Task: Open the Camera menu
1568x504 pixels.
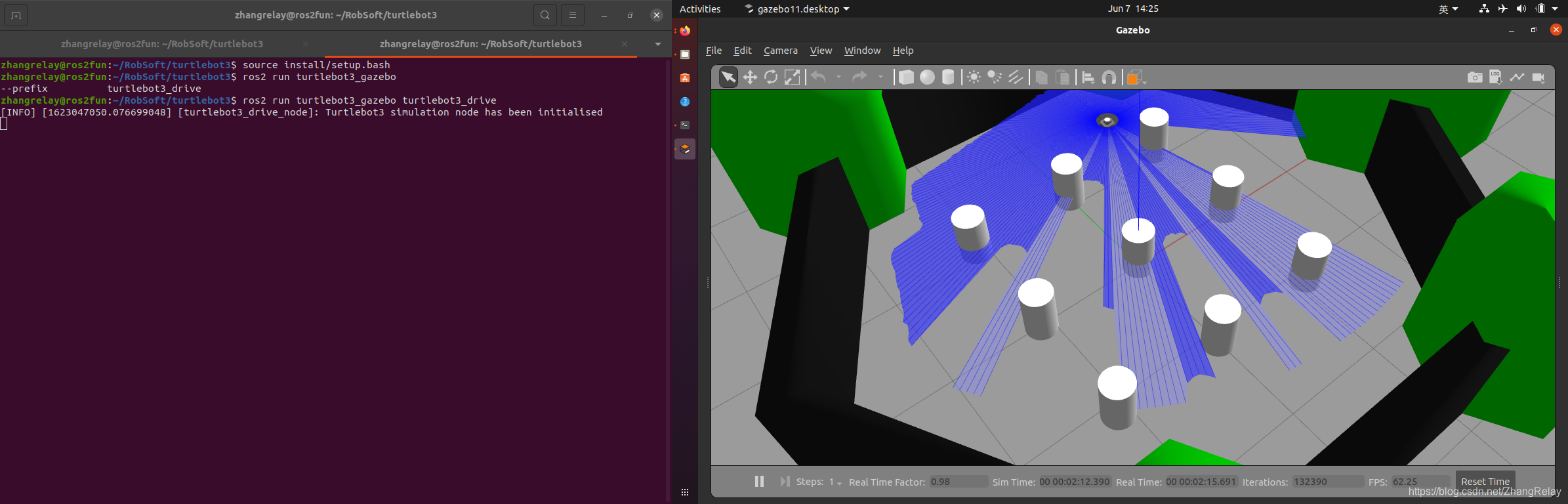Action: [781, 51]
